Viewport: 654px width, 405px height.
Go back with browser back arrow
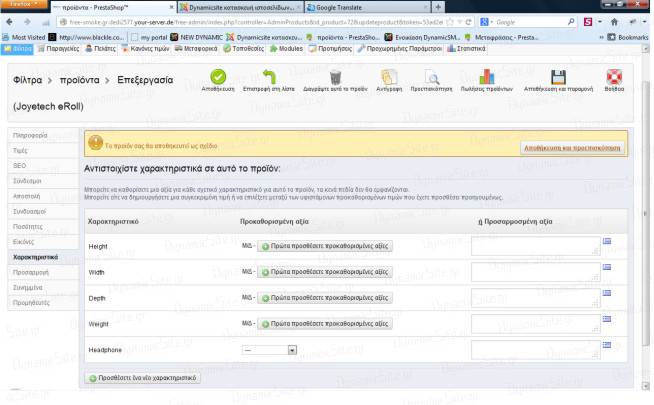(x=9, y=22)
